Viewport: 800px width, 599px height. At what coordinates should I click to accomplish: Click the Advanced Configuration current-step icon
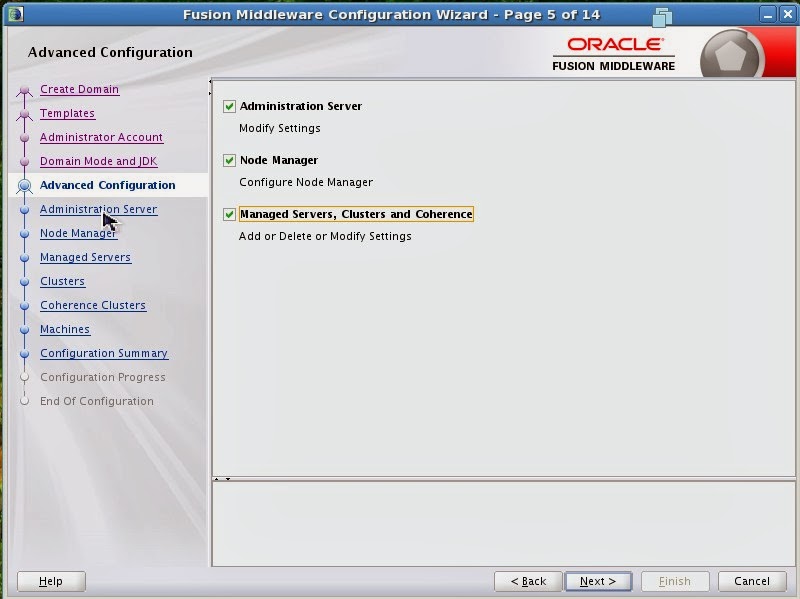point(24,186)
